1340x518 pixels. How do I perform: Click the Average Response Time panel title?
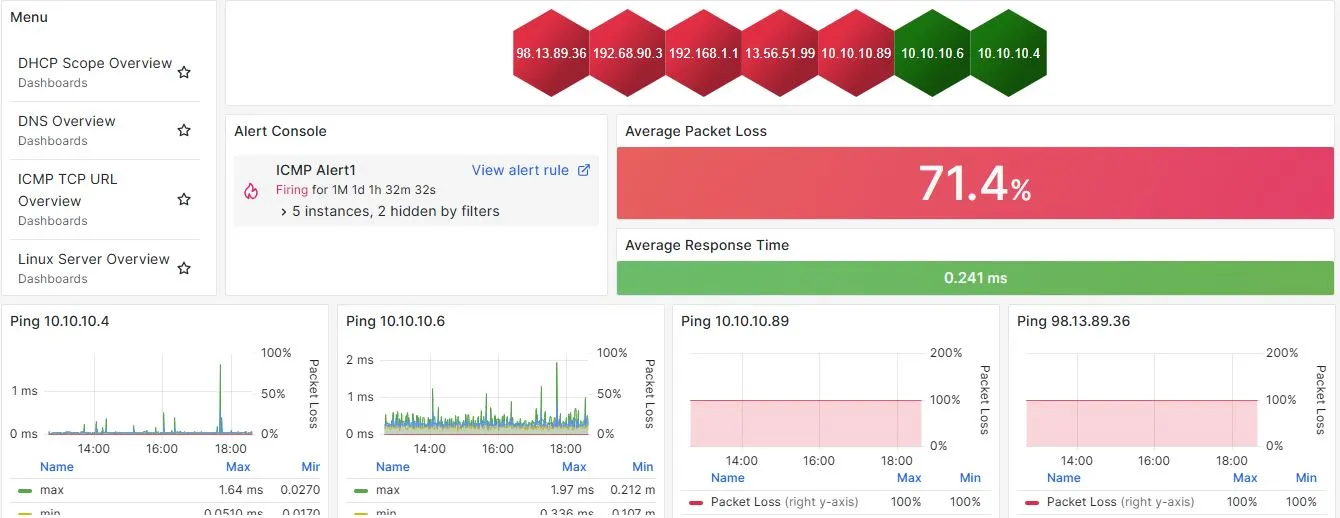tap(707, 245)
